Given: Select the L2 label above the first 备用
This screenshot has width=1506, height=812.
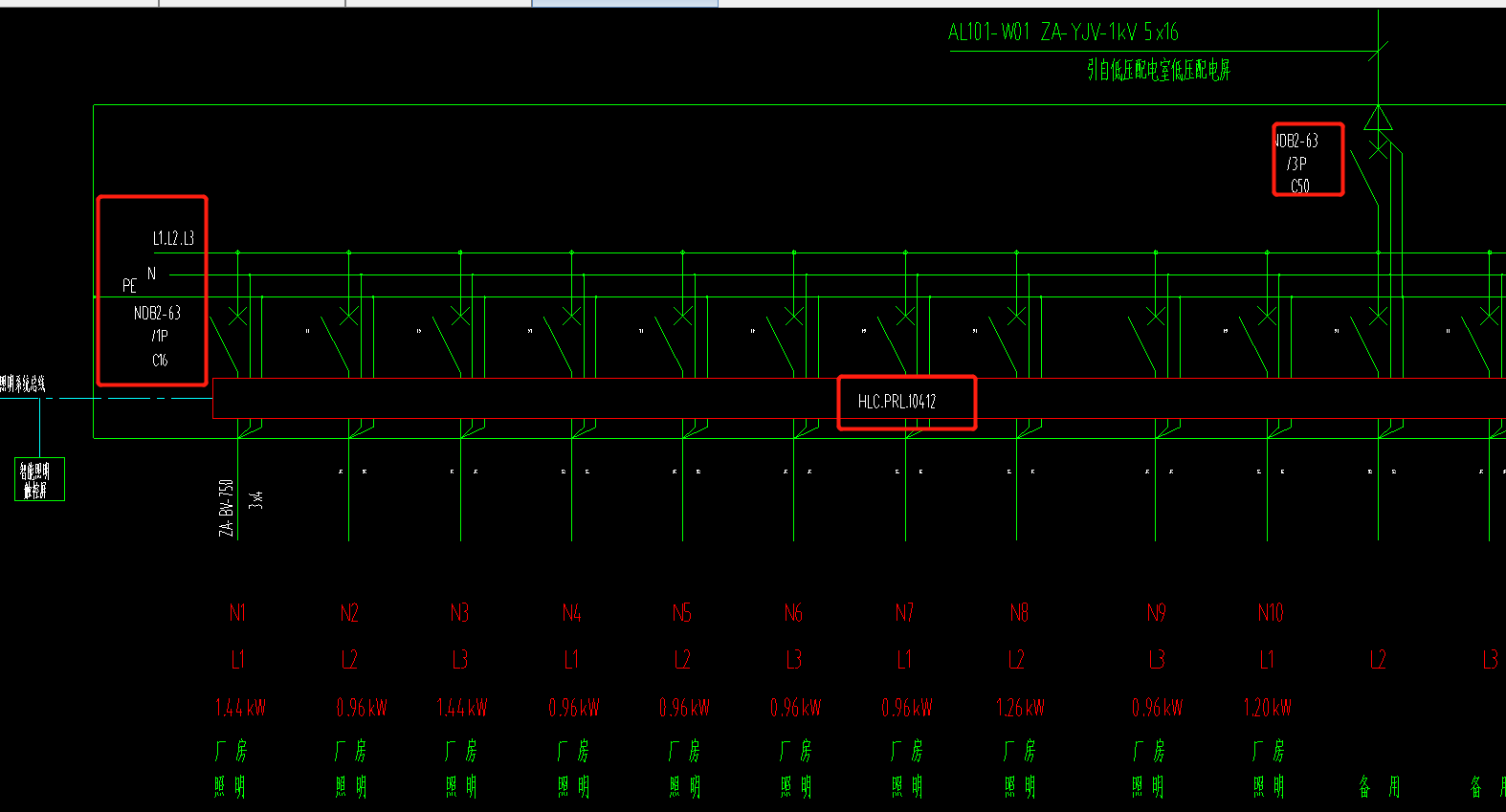Looking at the screenshot, I should point(1378,660).
